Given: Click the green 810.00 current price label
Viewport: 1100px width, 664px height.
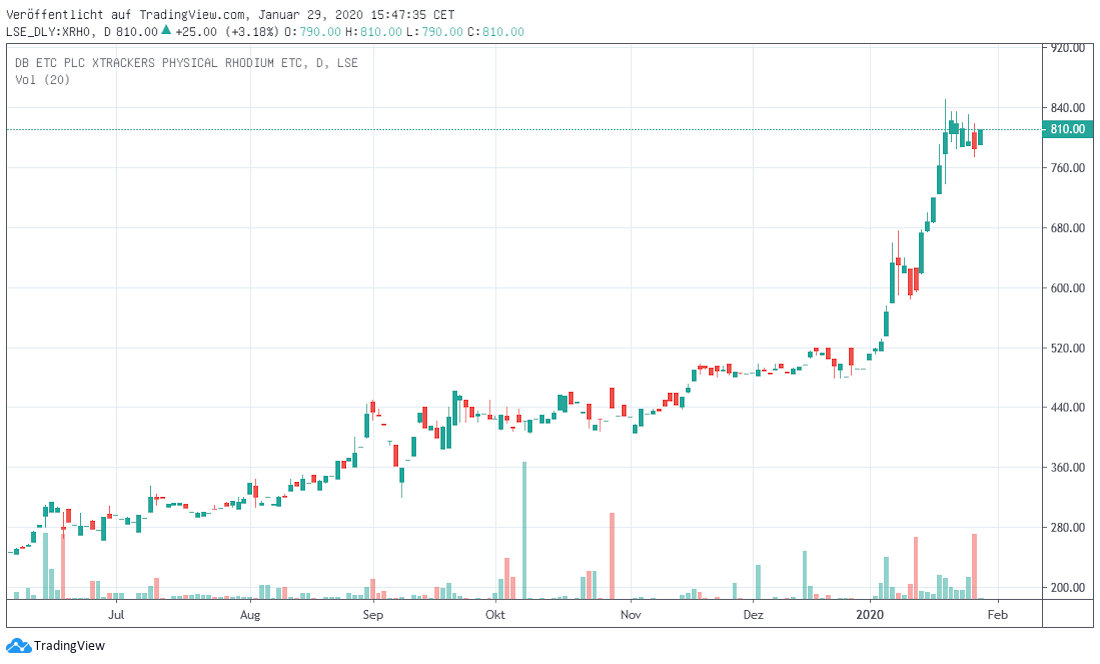Looking at the screenshot, I should pyautogui.click(x=1067, y=129).
